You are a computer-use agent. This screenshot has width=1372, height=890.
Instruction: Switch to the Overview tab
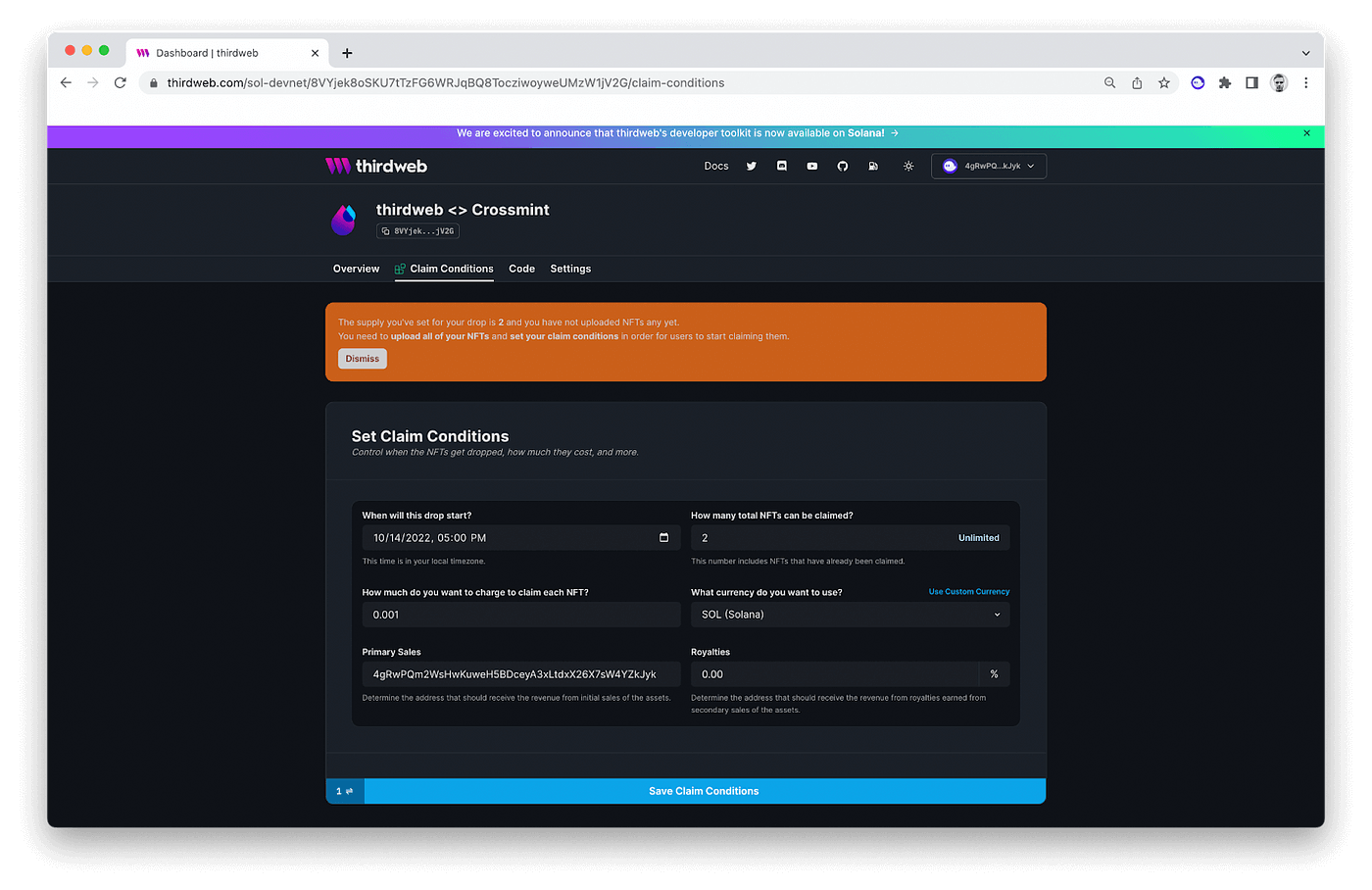pyautogui.click(x=356, y=269)
